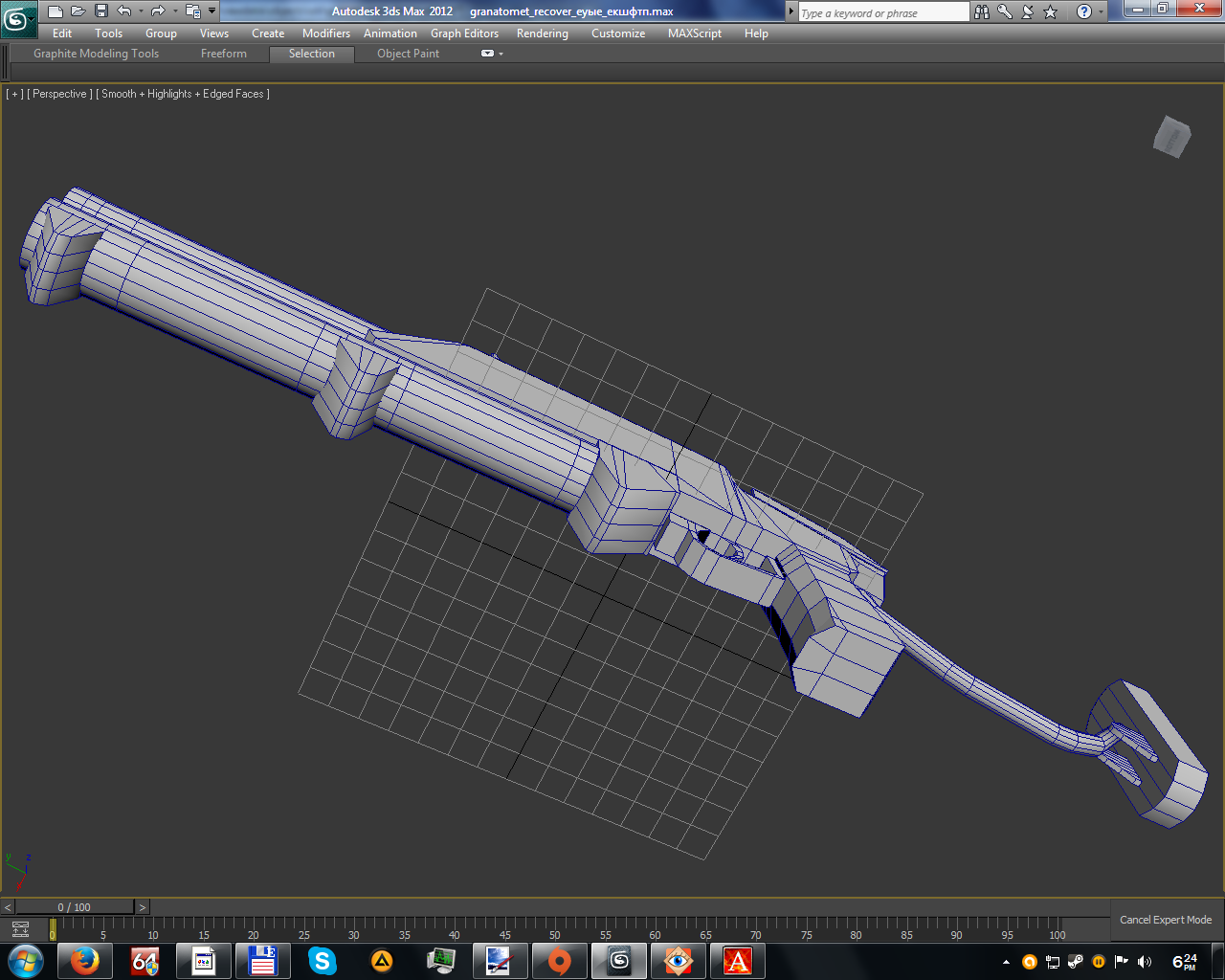Click the binoculars search icon
Image resolution: width=1225 pixels, height=980 pixels.
(982, 11)
